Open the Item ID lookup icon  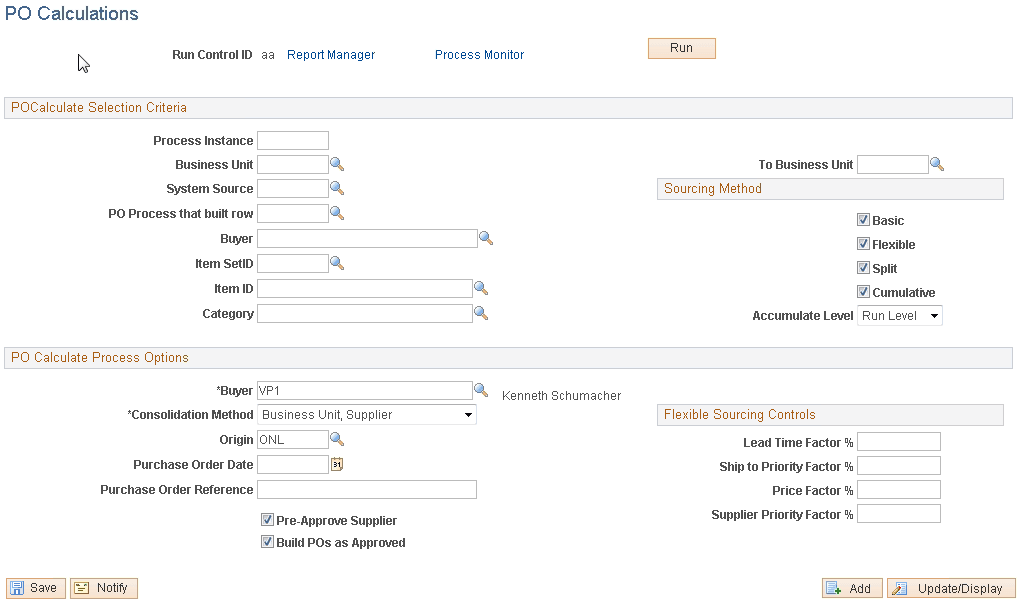click(x=482, y=288)
